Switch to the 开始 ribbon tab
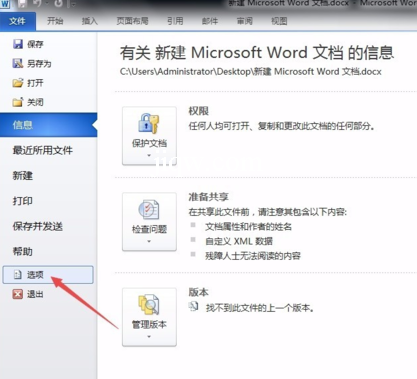The image size is (417, 379). [x=55, y=21]
